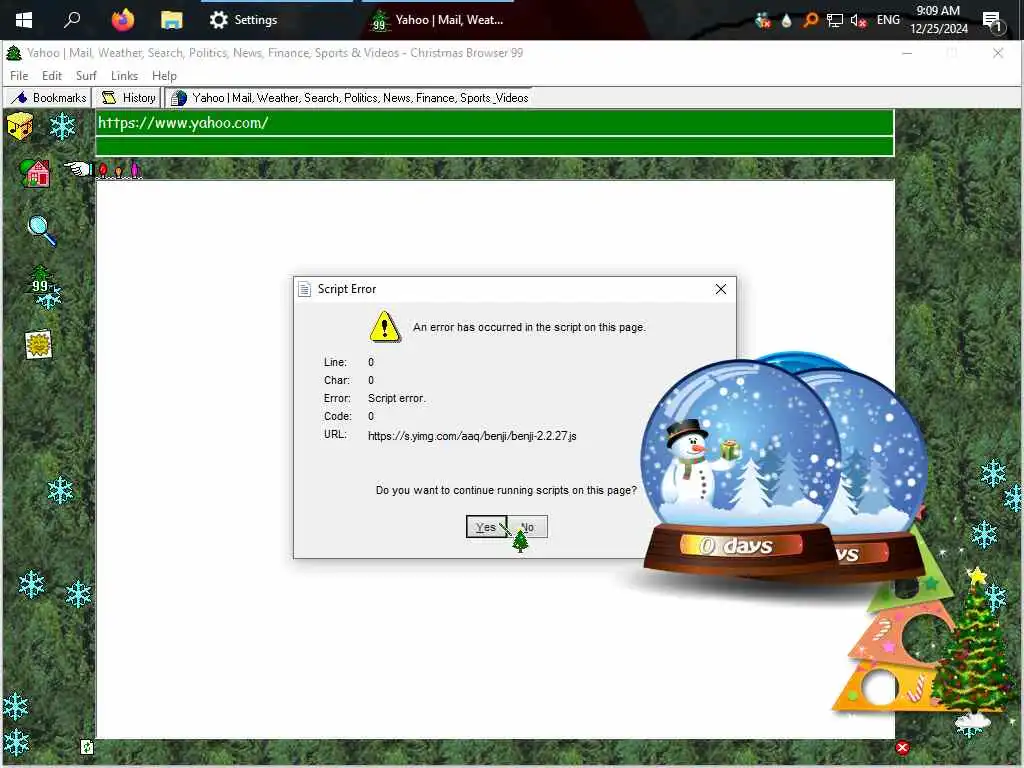This screenshot has width=1024, height=768.
Task: Click the red Christmas light bulb icon
Action: pos(103,171)
